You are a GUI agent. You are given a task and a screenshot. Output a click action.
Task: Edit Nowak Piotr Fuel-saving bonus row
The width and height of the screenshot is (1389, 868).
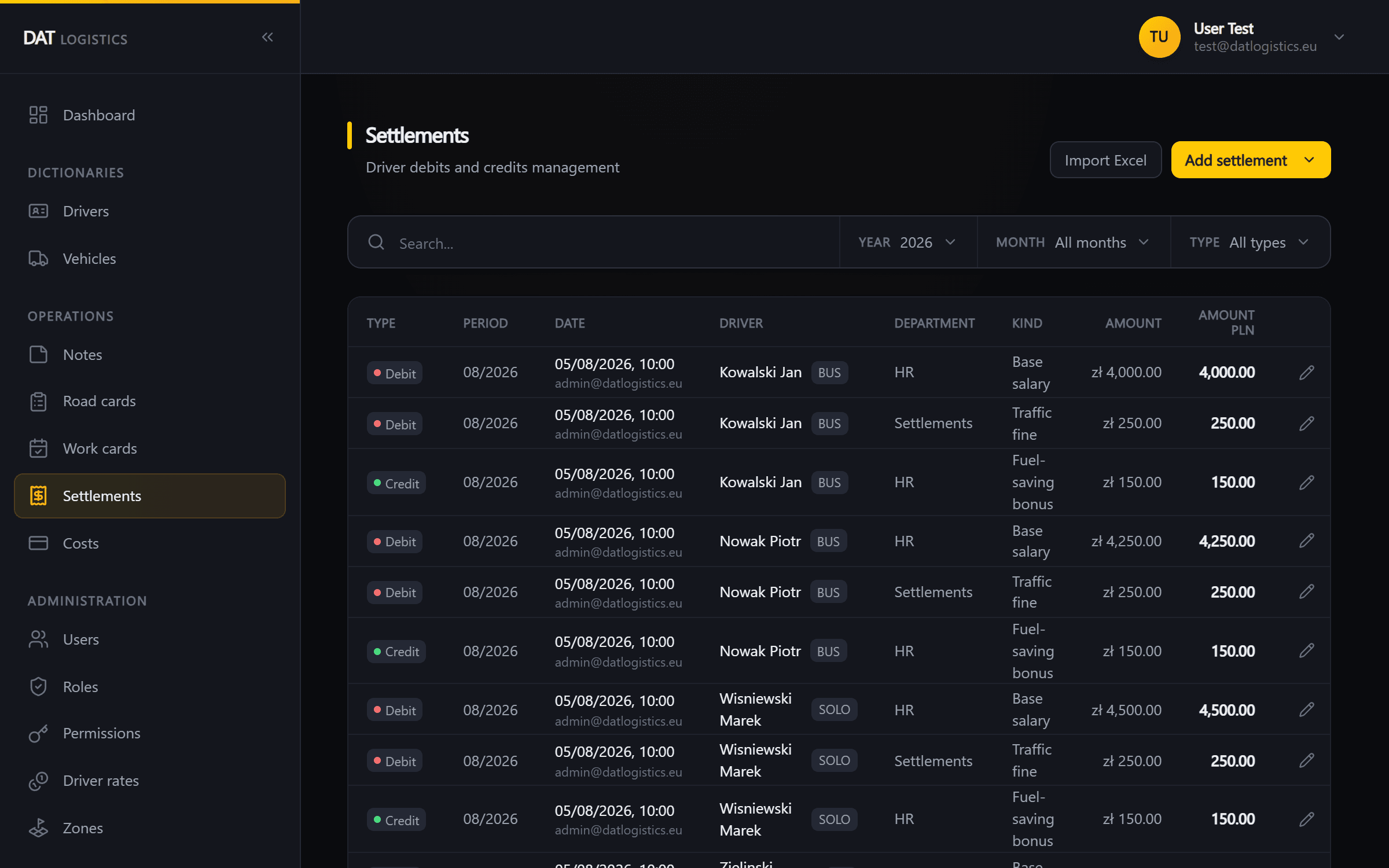(x=1306, y=650)
